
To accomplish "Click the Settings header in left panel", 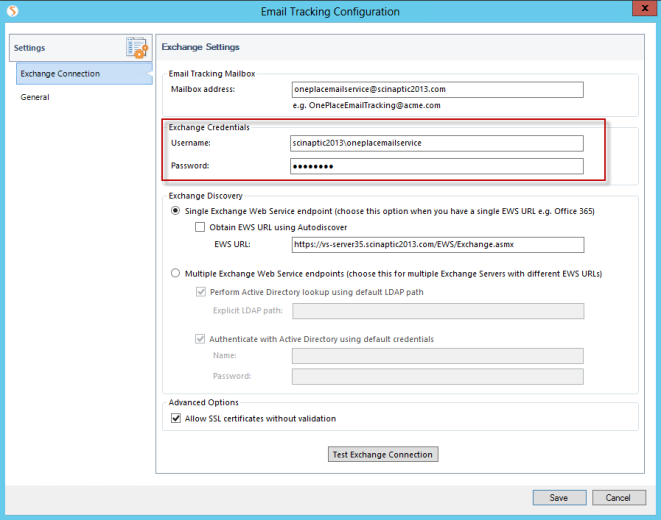I will pyautogui.click(x=30, y=47).
